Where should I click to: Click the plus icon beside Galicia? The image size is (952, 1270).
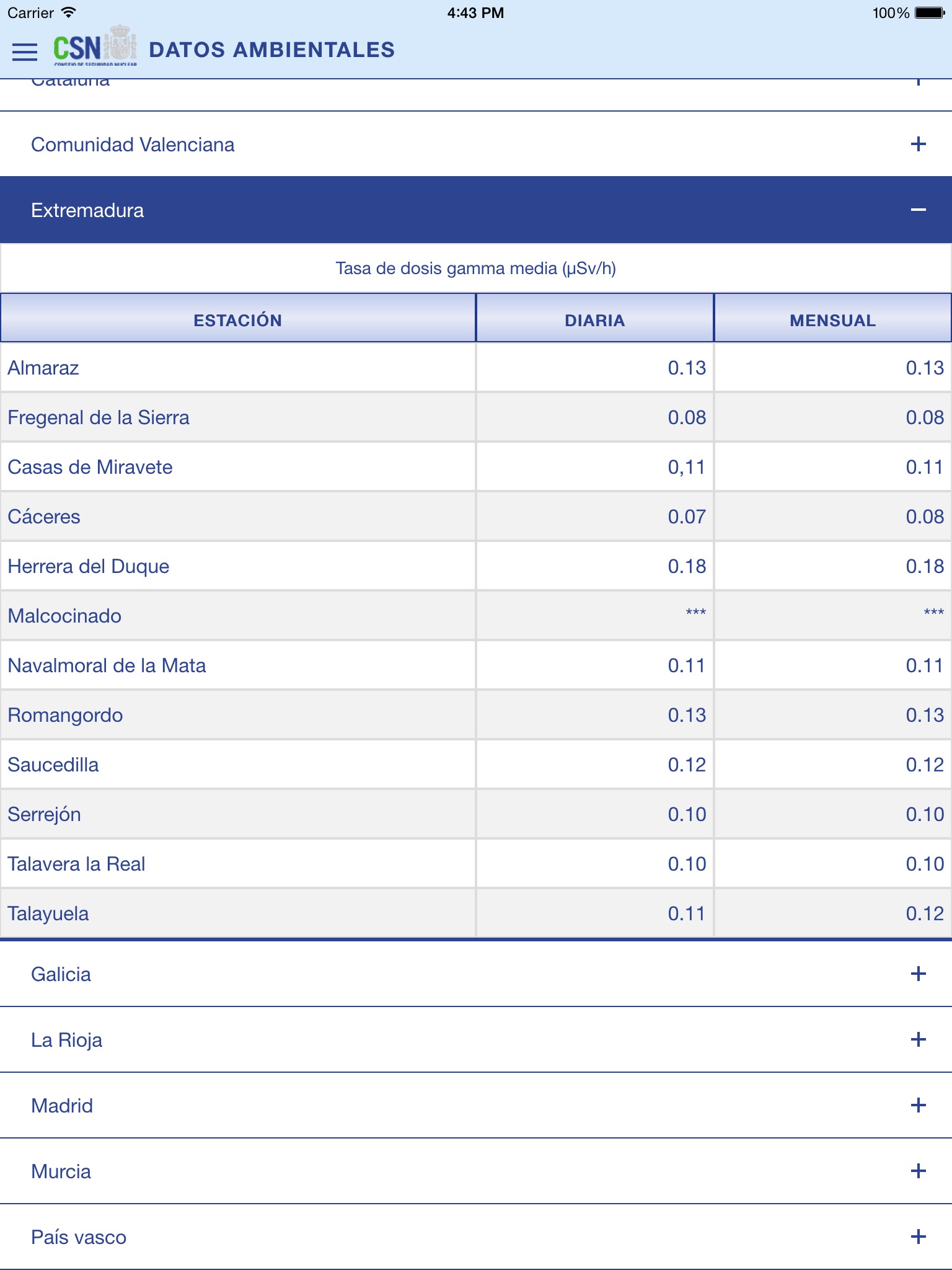pos(918,974)
